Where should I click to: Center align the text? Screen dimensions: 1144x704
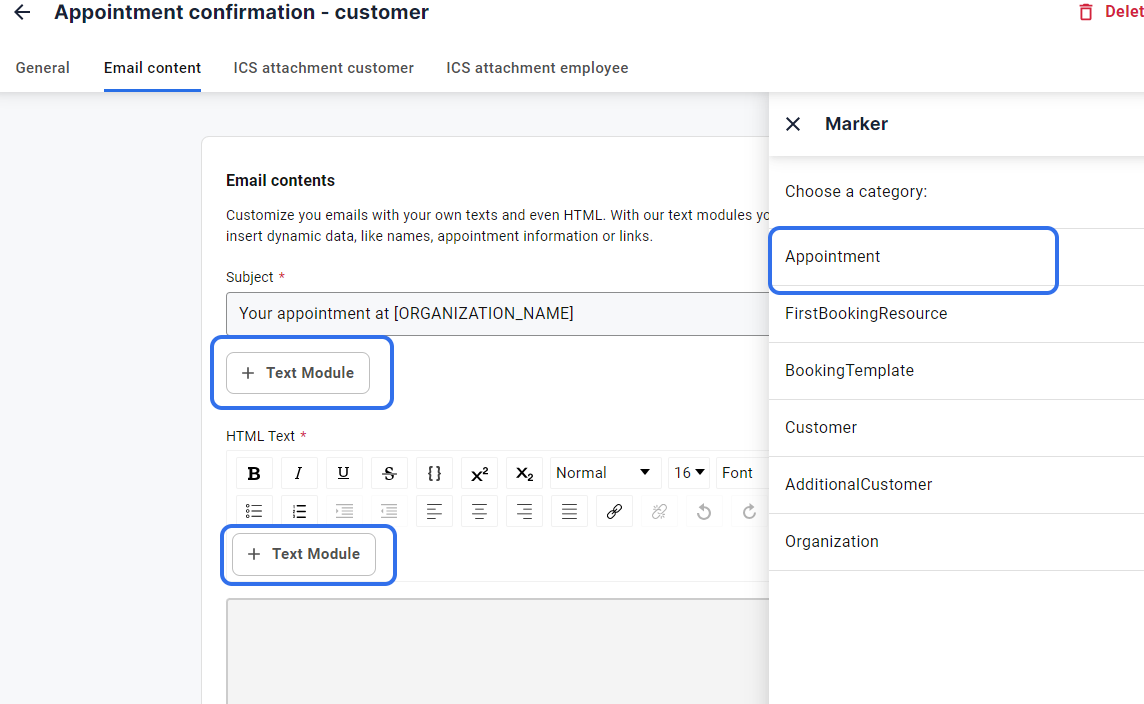[x=479, y=511]
